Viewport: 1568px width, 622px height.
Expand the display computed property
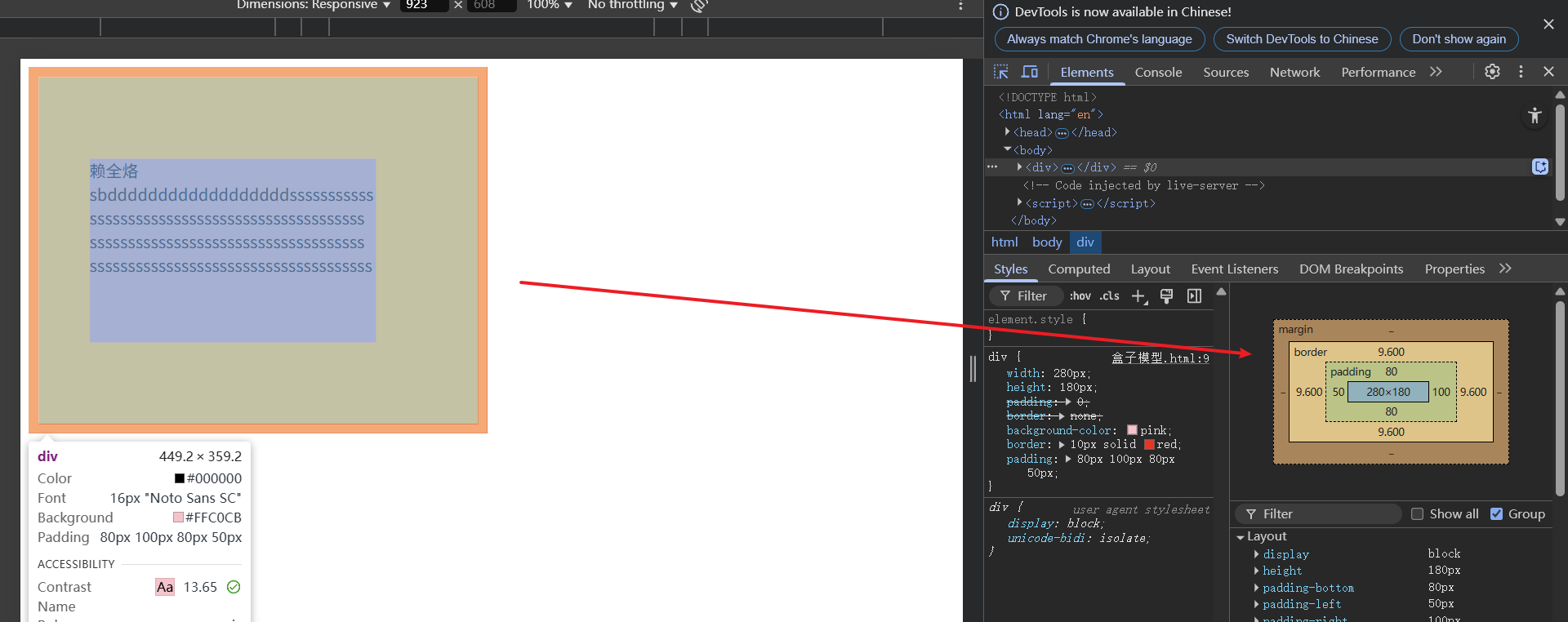1257,554
